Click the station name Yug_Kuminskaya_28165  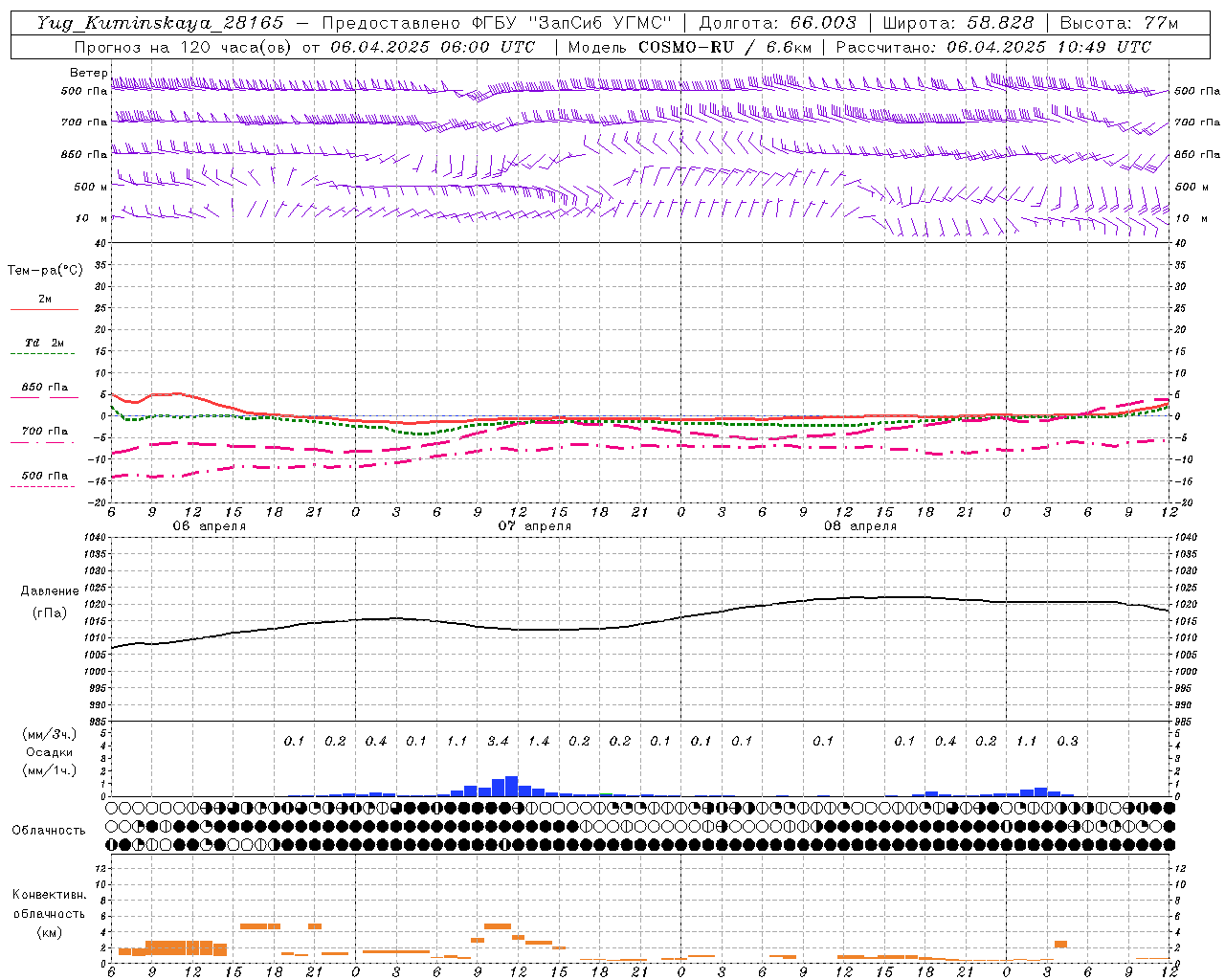161,23
